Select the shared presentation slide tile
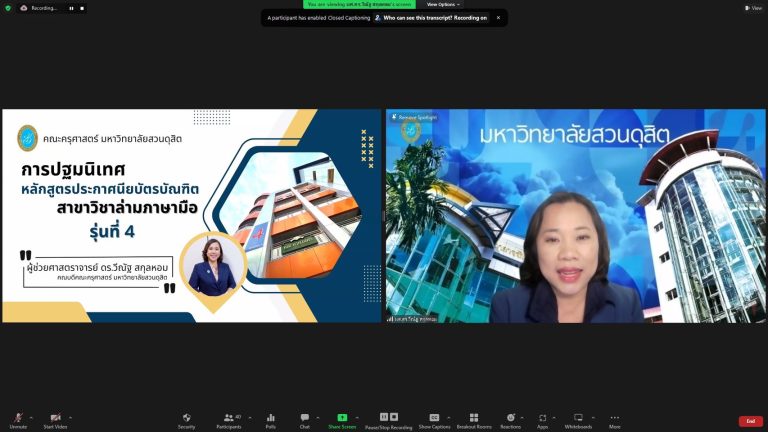Viewport: 768px width, 432px height. tap(192, 216)
